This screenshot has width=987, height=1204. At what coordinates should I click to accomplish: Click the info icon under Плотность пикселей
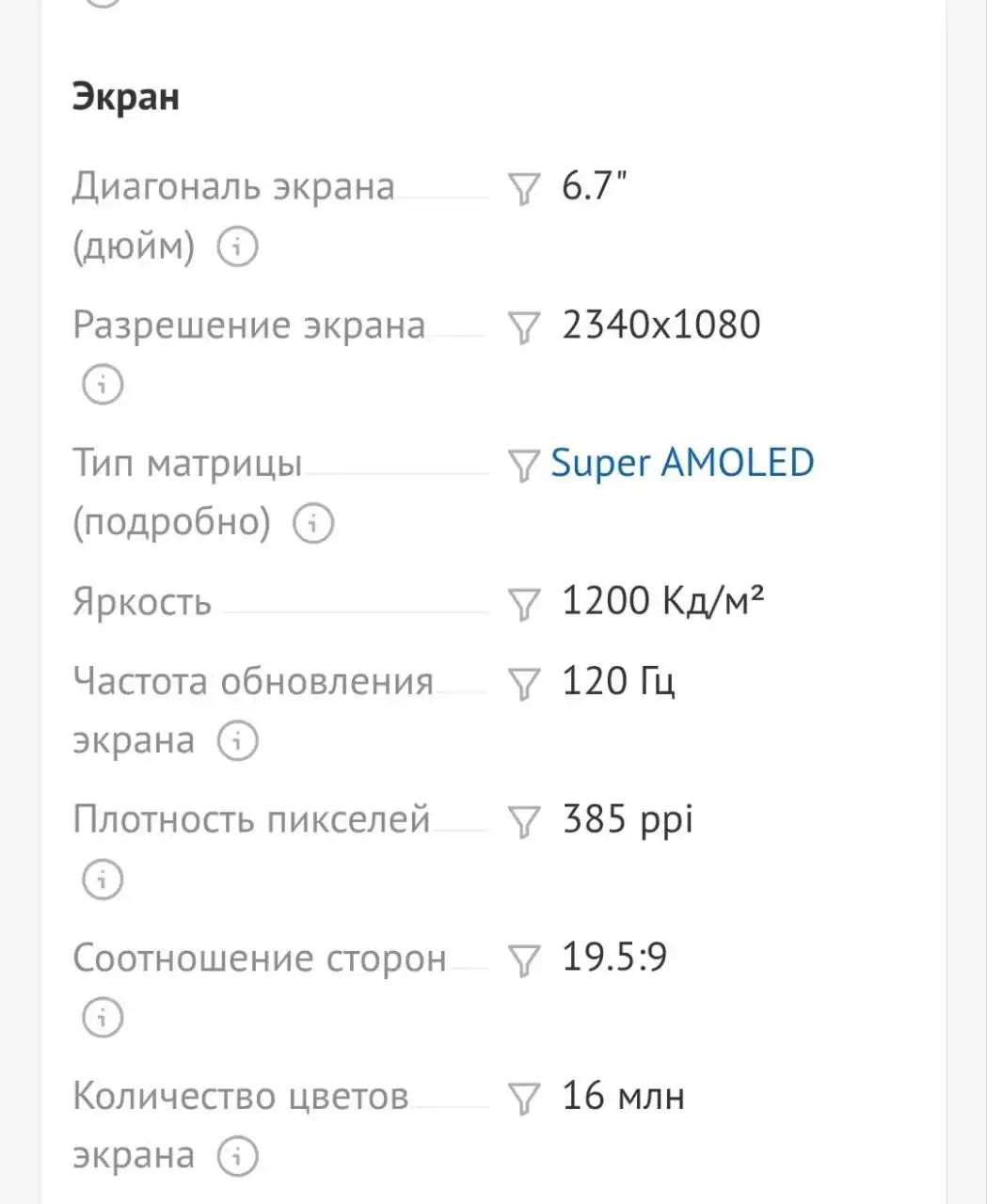[103, 879]
